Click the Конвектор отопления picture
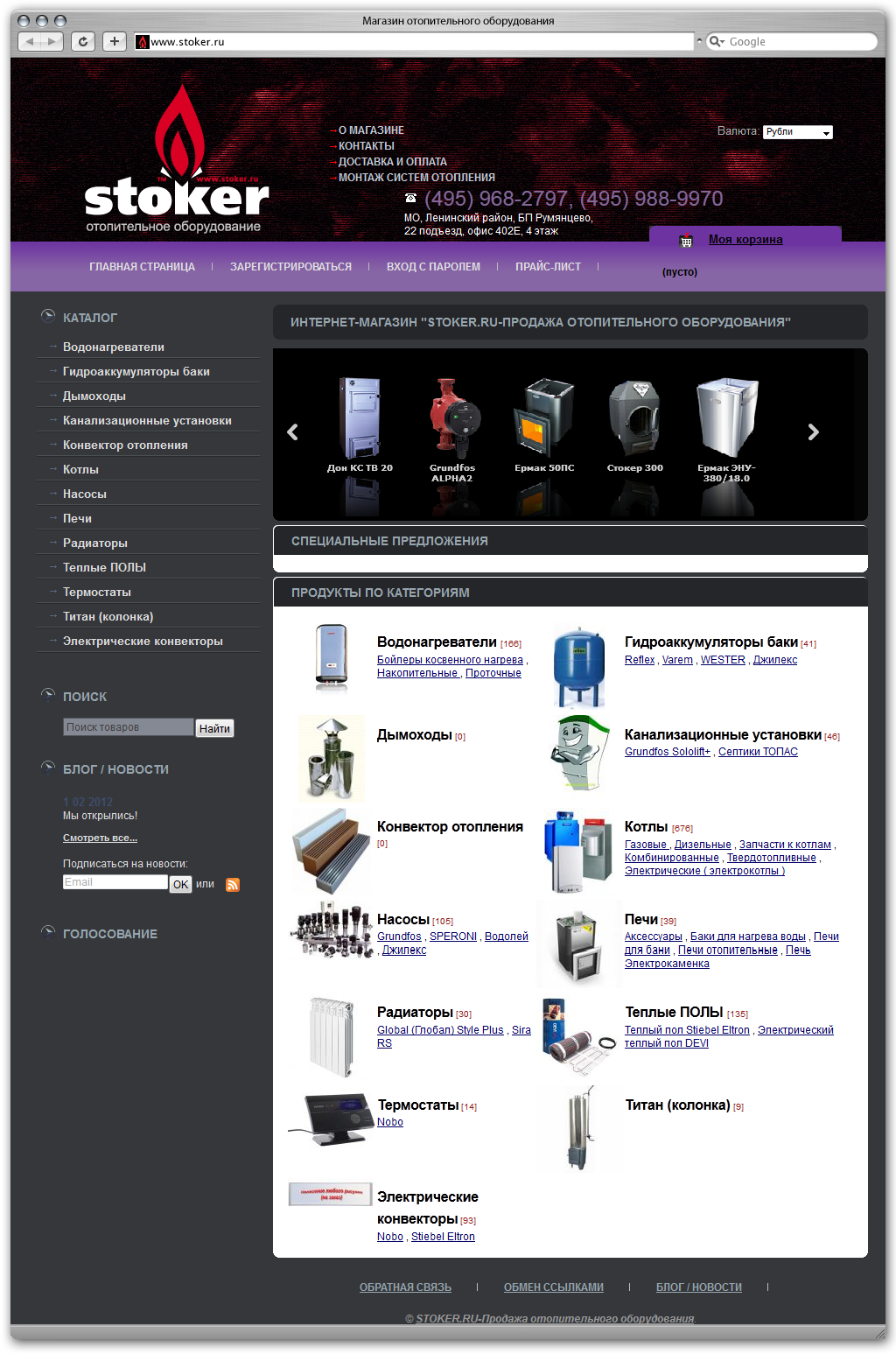The height and width of the screenshot is (1354, 896). point(332,850)
